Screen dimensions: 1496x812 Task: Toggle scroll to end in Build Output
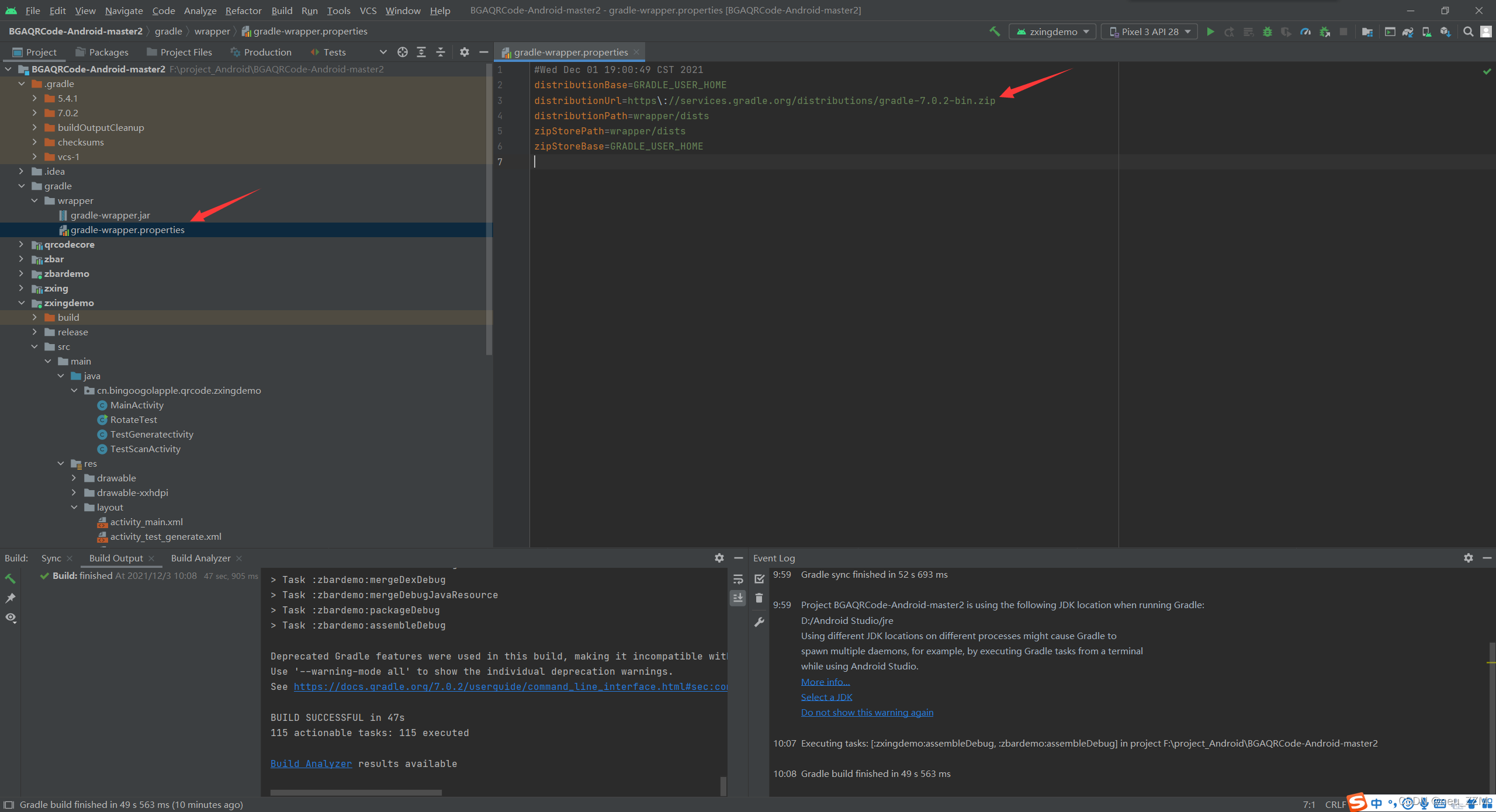[x=738, y=598]
